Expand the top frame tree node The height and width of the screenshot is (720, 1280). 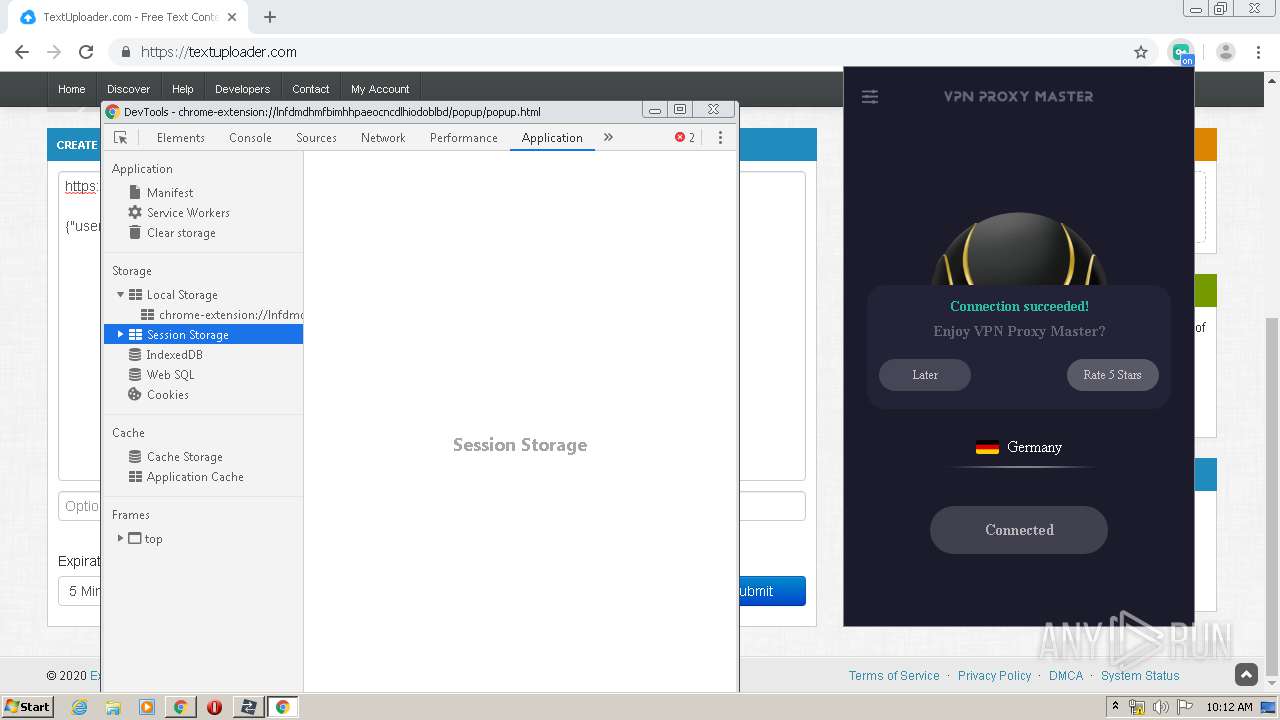point(121,539)
